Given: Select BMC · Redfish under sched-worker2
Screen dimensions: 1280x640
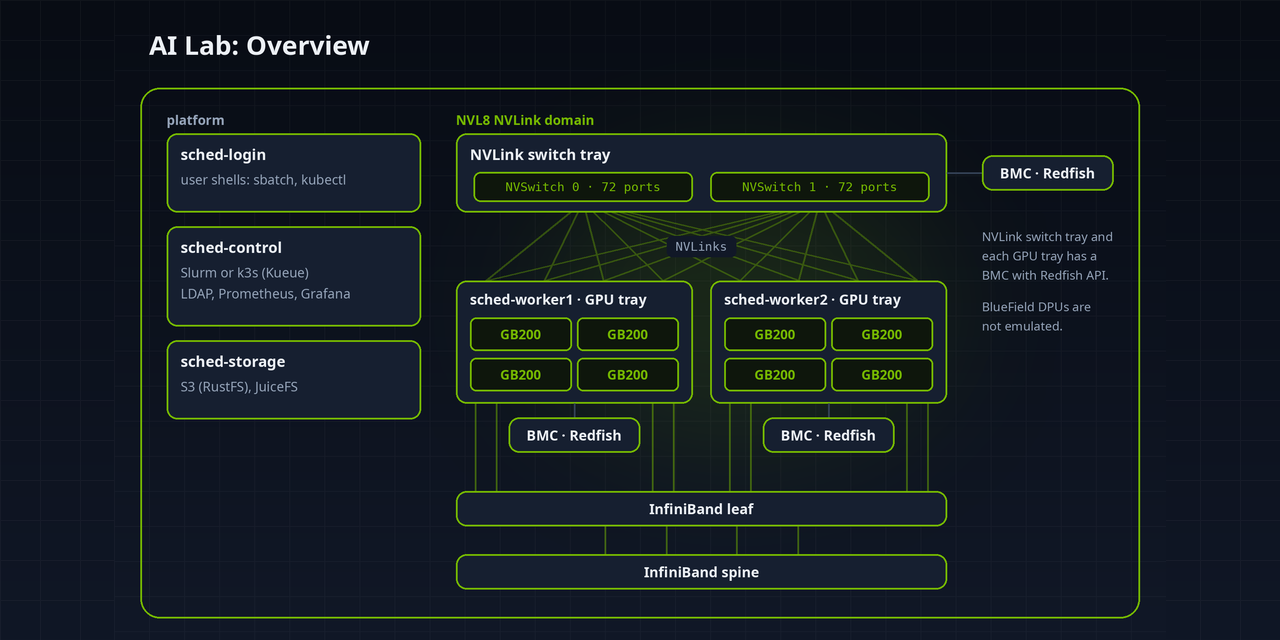Looking at the screenshot, I should coord(828,435).
